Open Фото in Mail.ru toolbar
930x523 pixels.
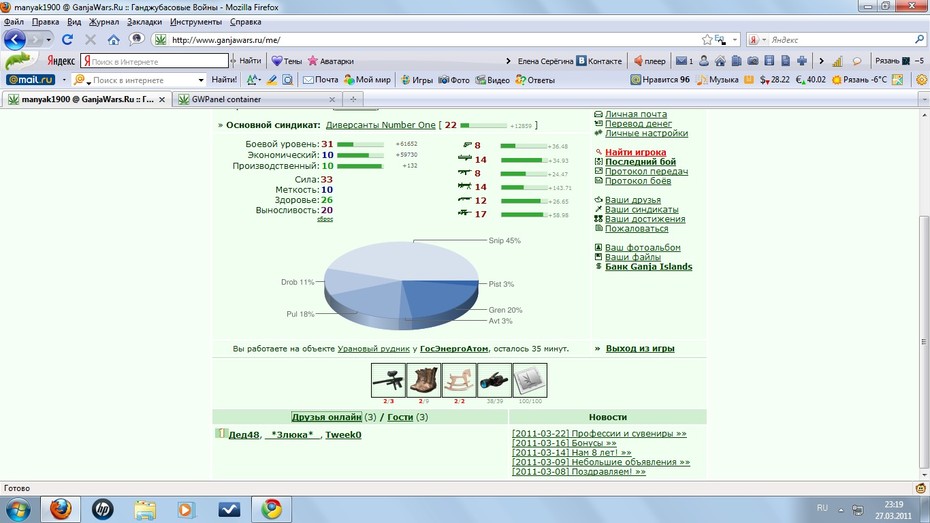click(x=454, y=79)
